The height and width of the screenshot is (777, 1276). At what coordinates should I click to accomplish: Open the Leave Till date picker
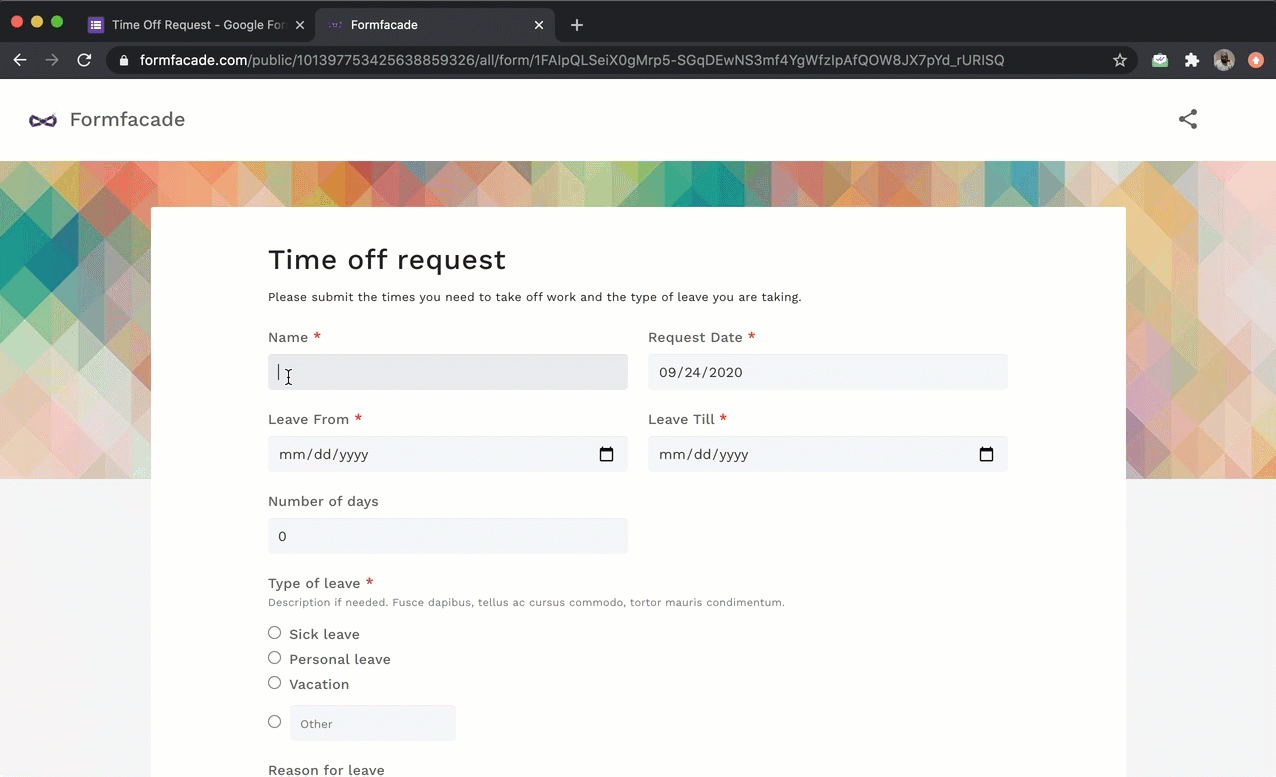click(x=986, y=454)
